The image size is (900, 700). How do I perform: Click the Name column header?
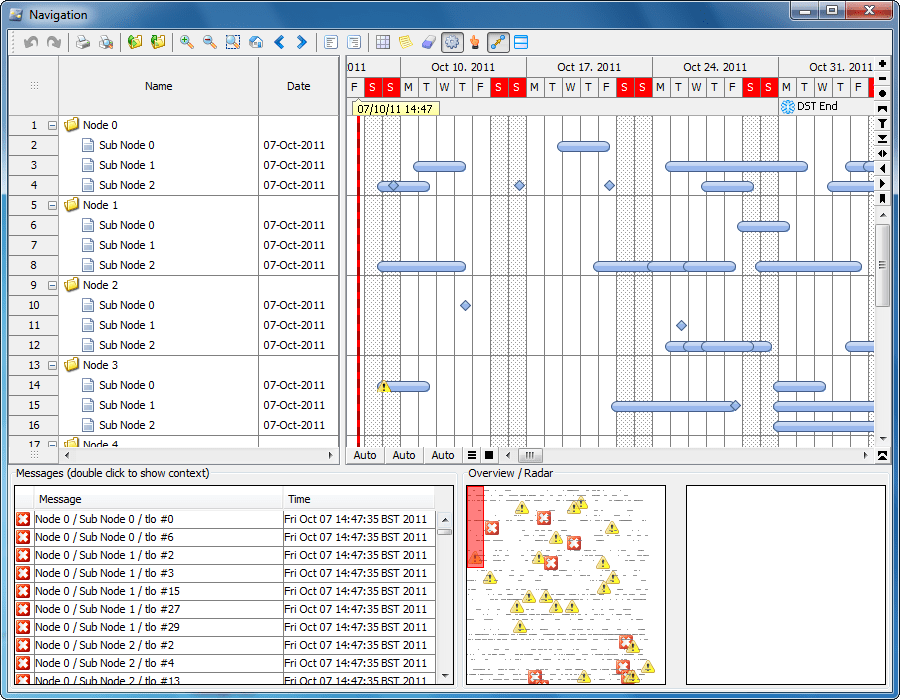tap(158, 86)
